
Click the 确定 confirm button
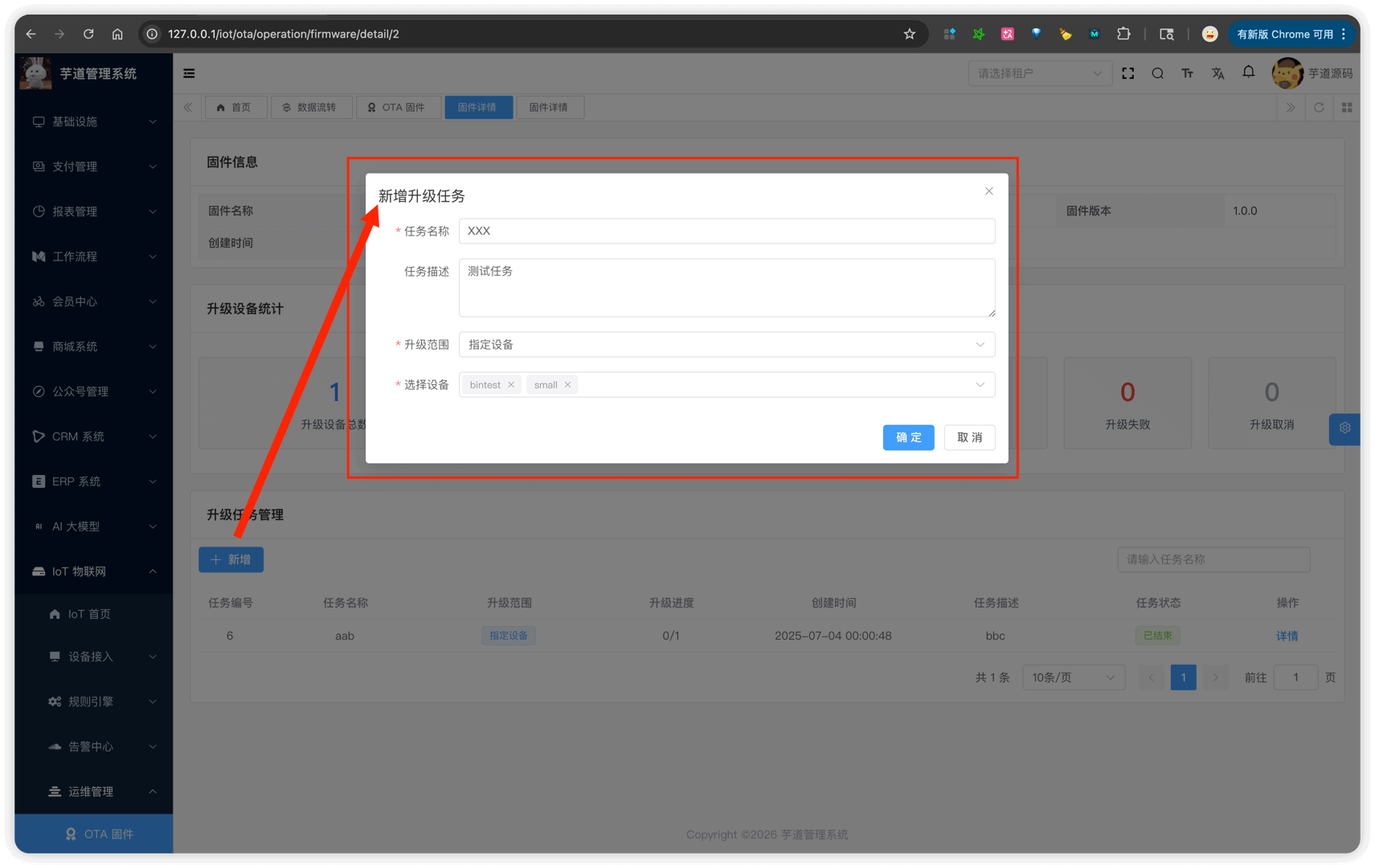coord(908,437)
